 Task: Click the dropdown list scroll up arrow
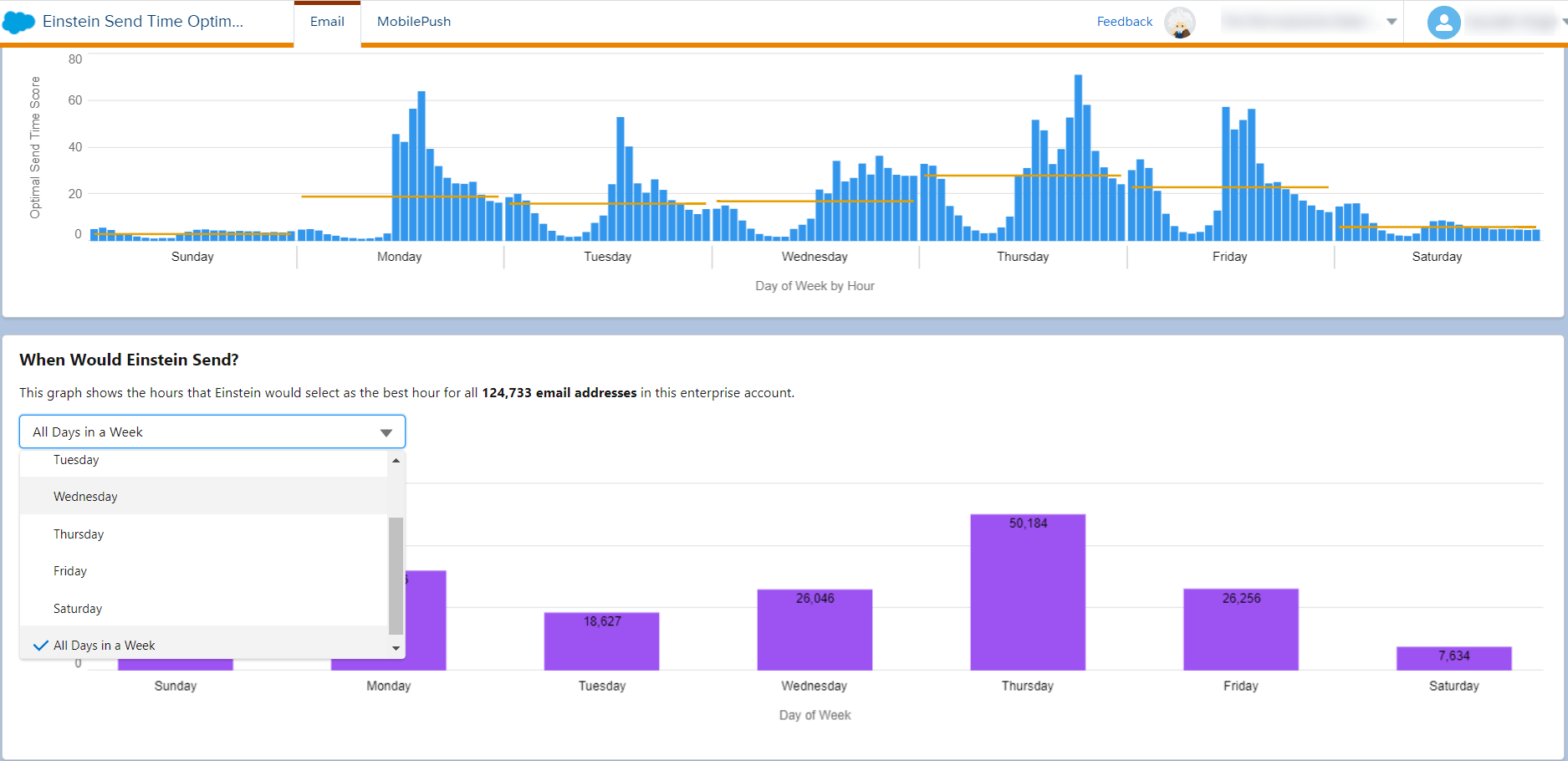396,460
